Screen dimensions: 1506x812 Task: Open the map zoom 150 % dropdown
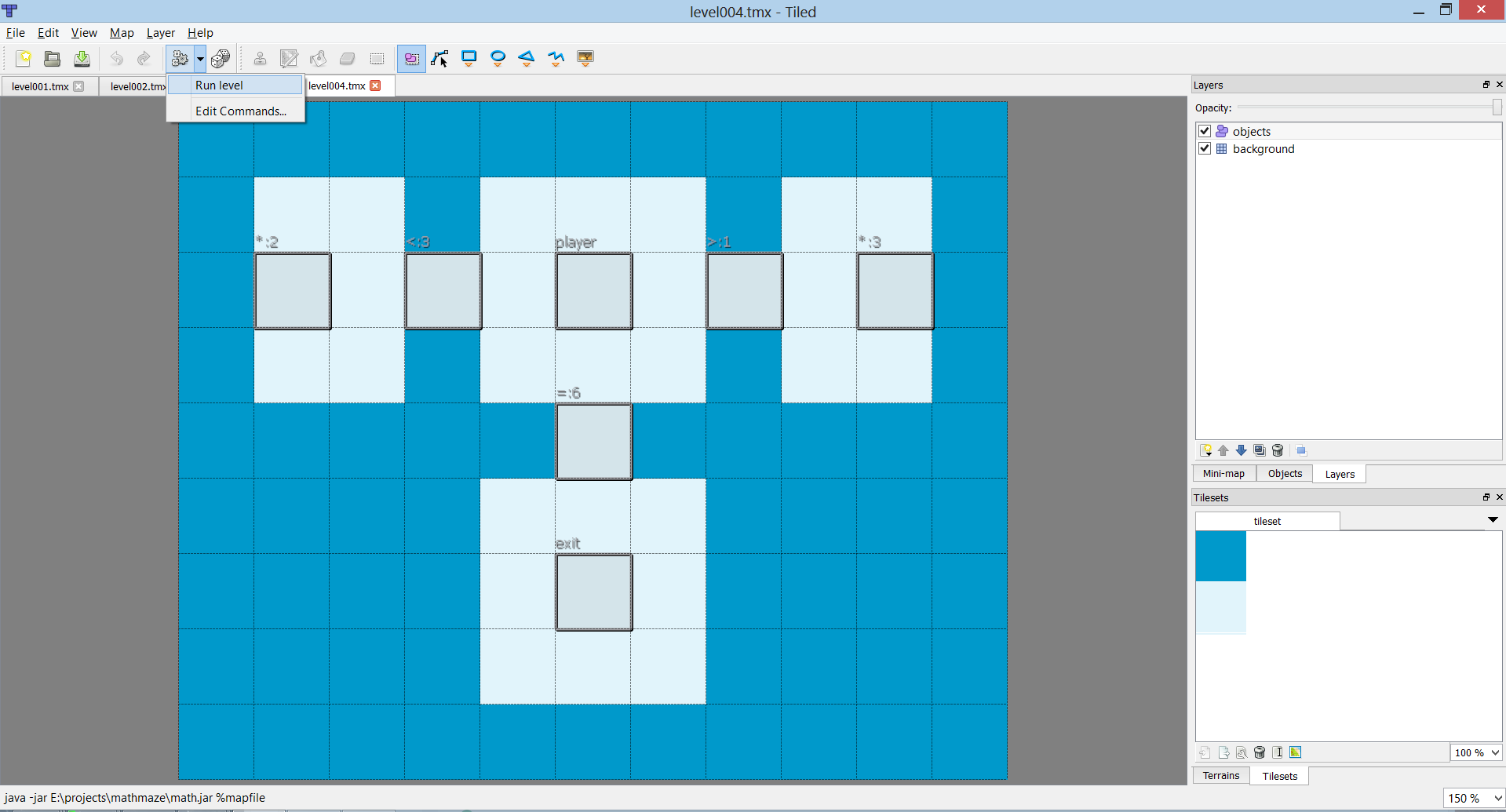(x=1473, y=798)
